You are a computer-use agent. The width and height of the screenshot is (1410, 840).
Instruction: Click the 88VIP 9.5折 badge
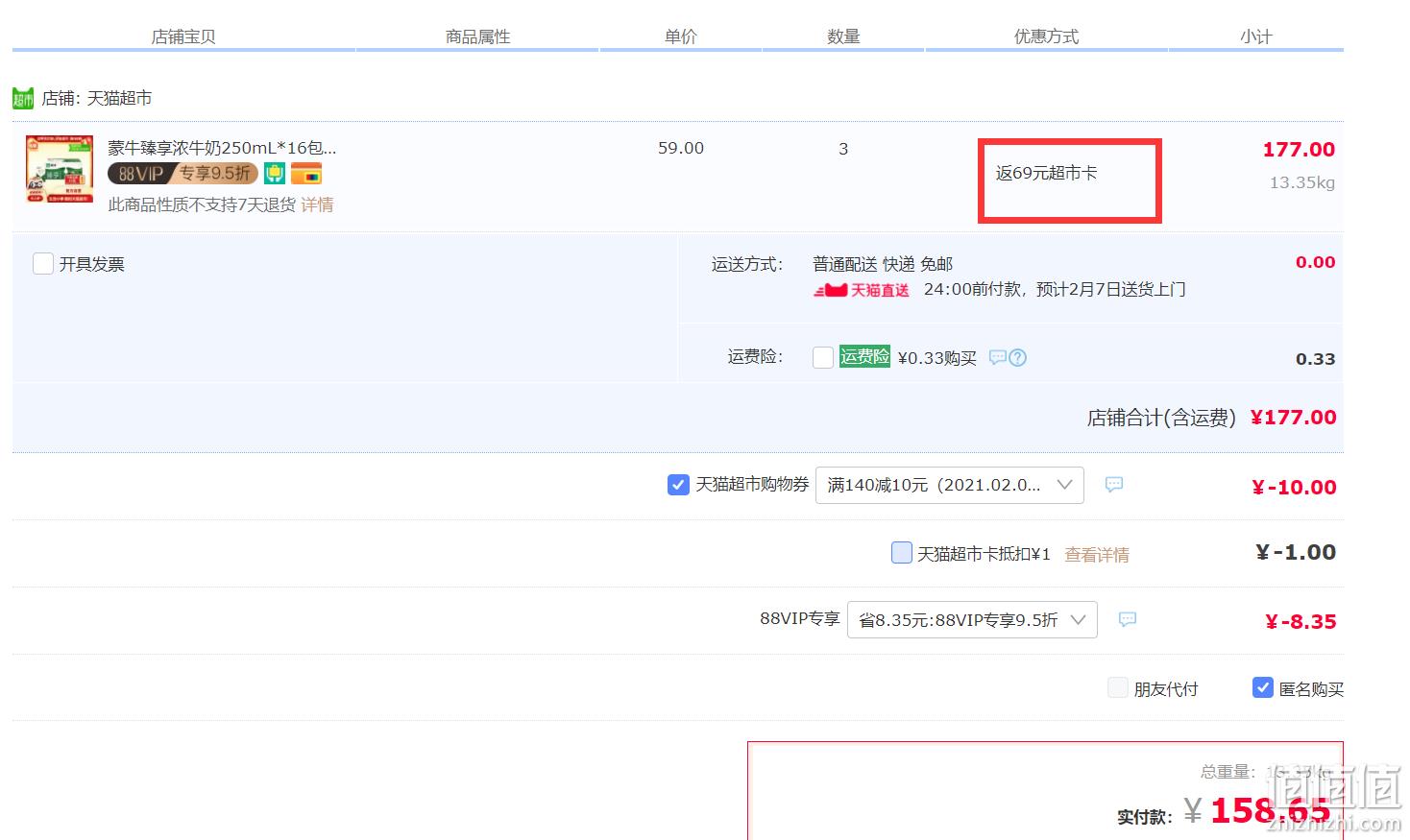[x=182, y=174]
